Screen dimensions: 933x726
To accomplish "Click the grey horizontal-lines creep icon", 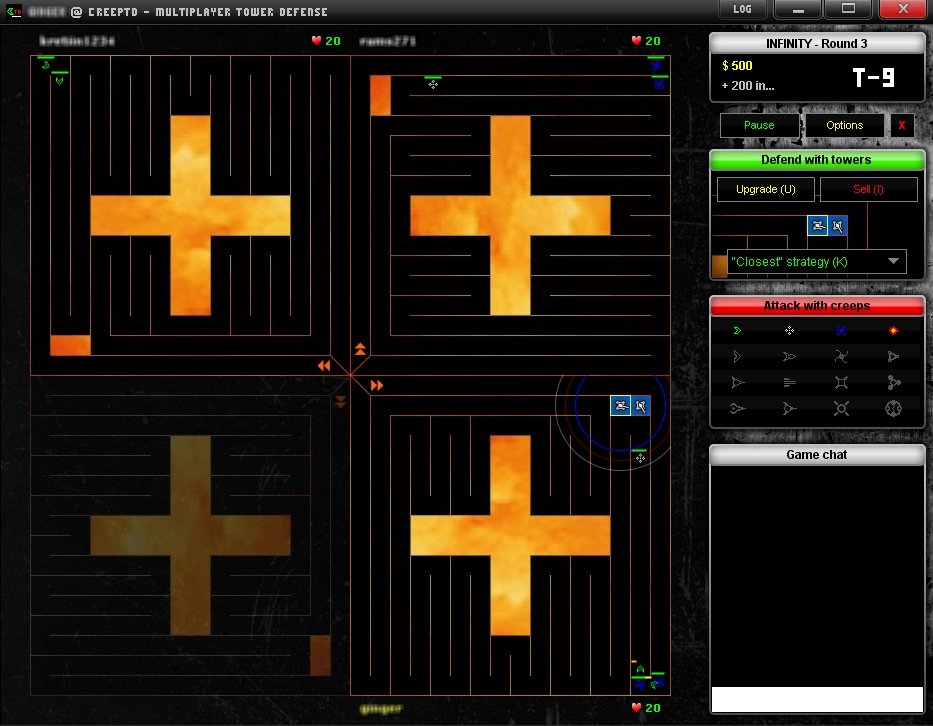I will [789, 382].
